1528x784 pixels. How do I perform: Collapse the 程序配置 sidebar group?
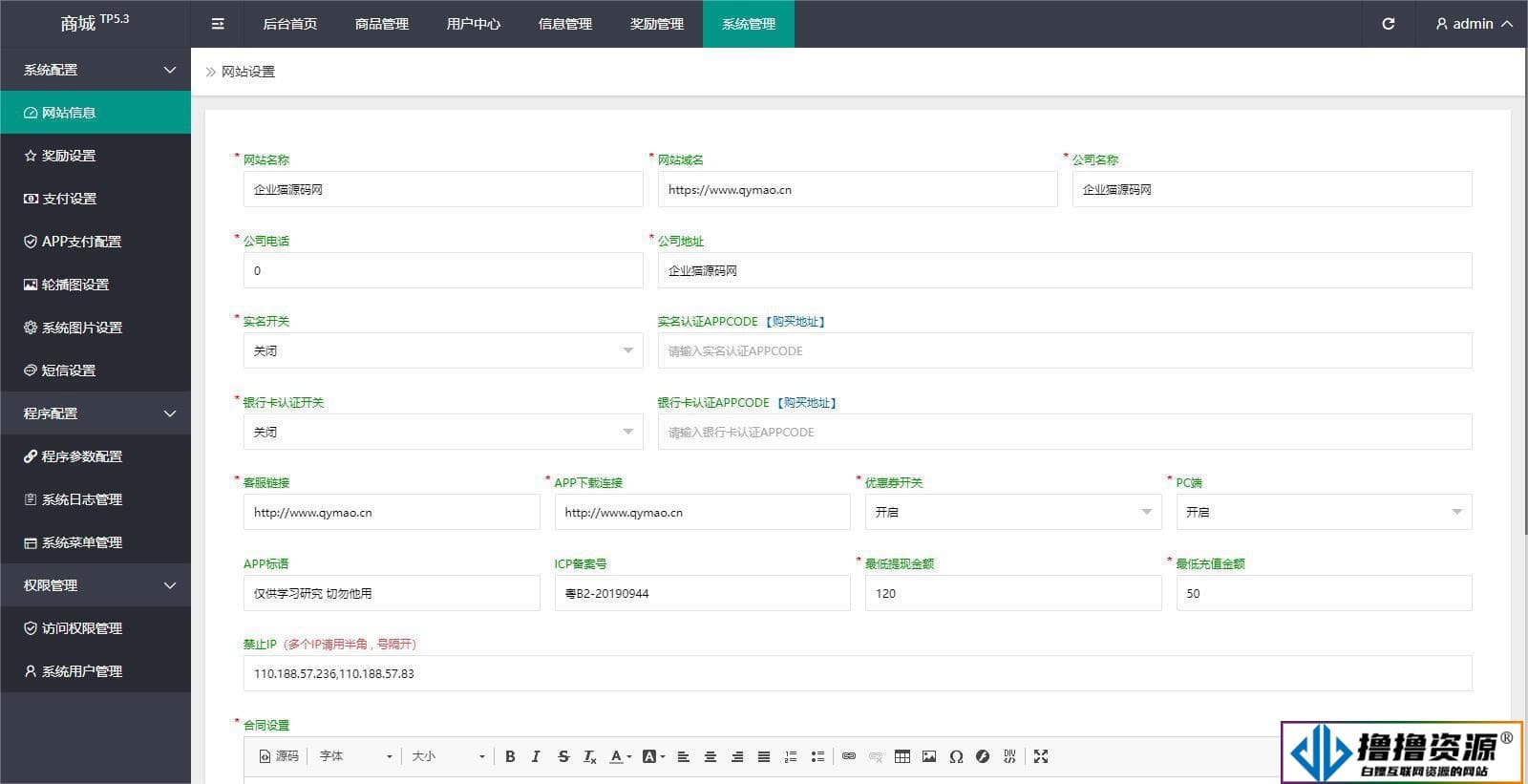95,413
